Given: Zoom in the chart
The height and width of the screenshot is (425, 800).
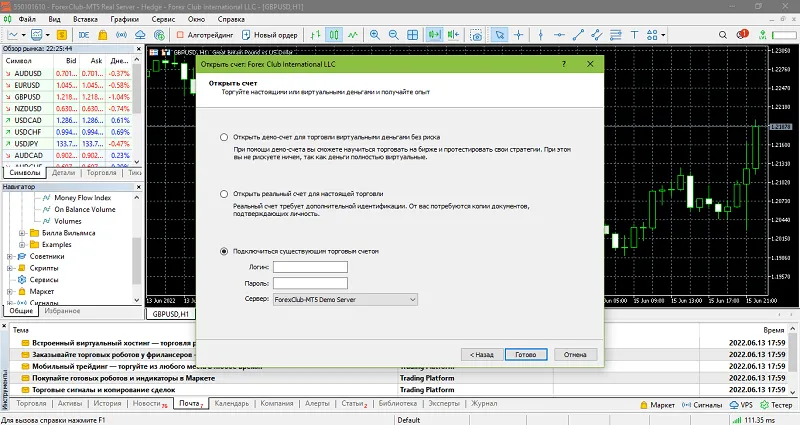Looking at the screenshot, I should (375, 35).
